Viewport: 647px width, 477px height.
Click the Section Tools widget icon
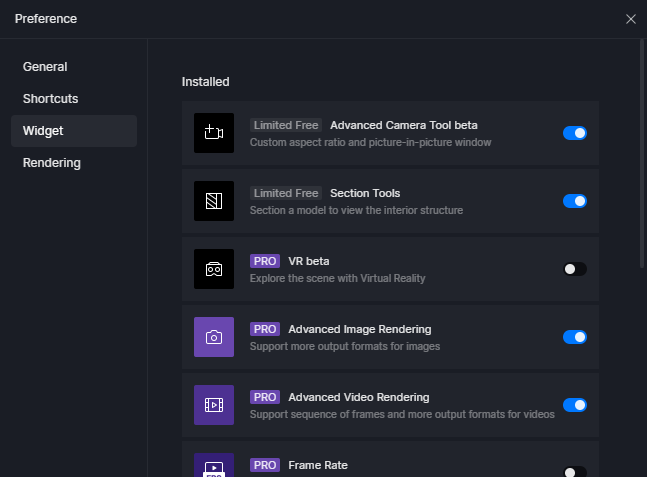click(214, 201)
